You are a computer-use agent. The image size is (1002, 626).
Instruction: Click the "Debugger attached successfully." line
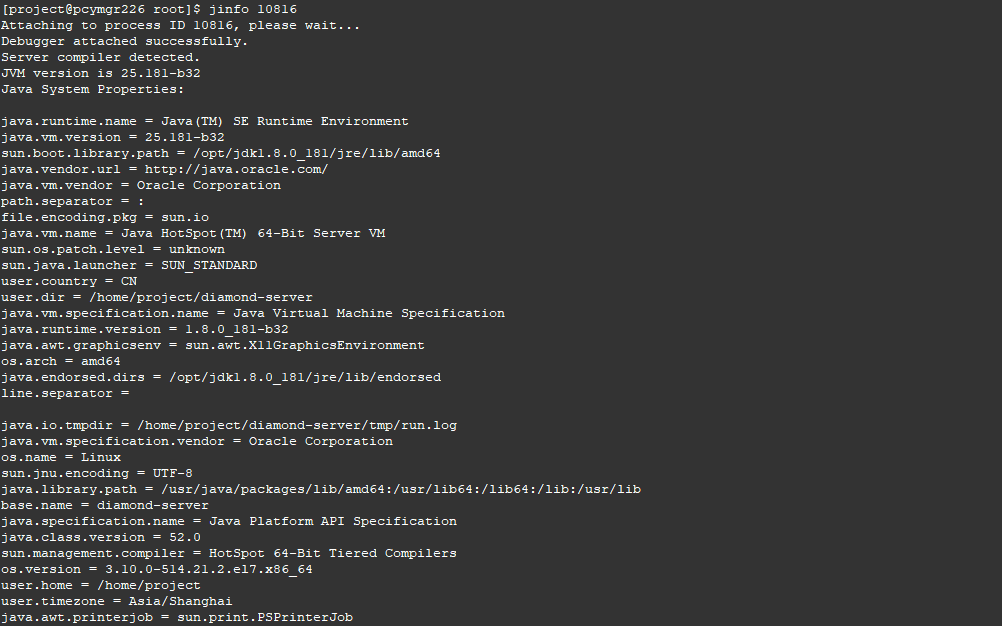coord(125,41)
